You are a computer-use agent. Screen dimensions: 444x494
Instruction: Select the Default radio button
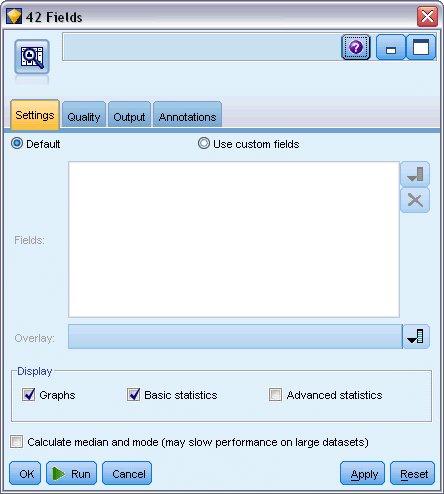17,144
